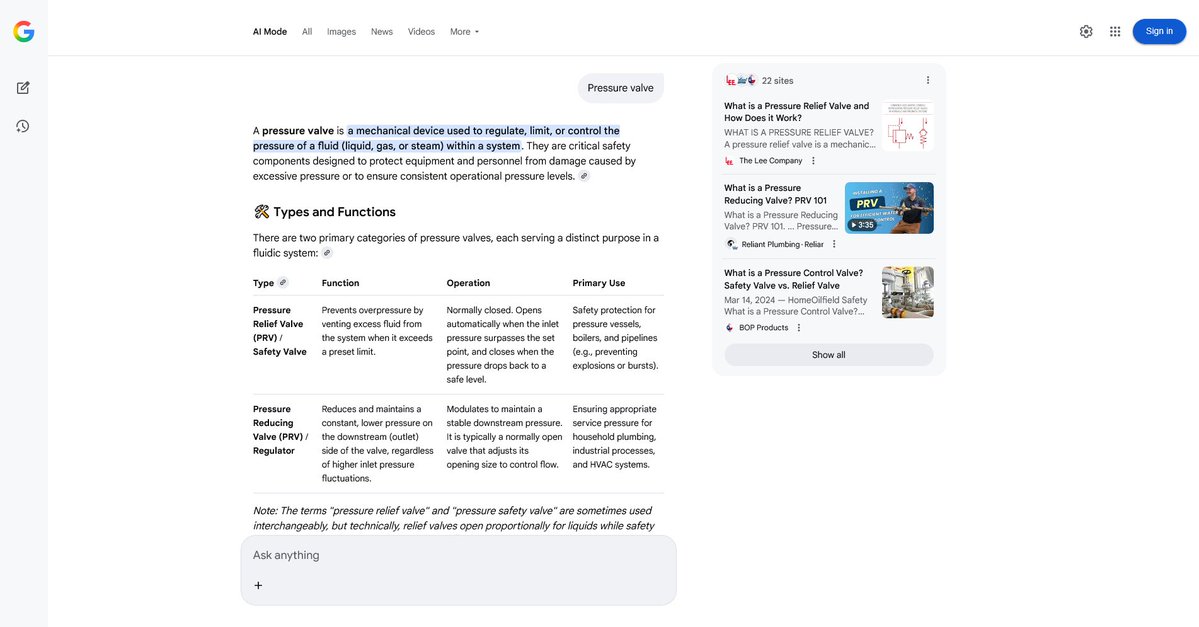Open 'What is a Pressure Reducing Valve? PRV 101'
Viewport: 1199px width, 627px height.
click(775, 194)
